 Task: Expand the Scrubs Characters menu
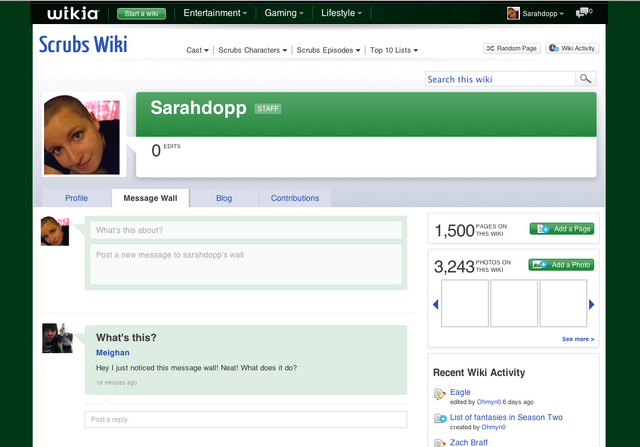(x=252, y=50)
